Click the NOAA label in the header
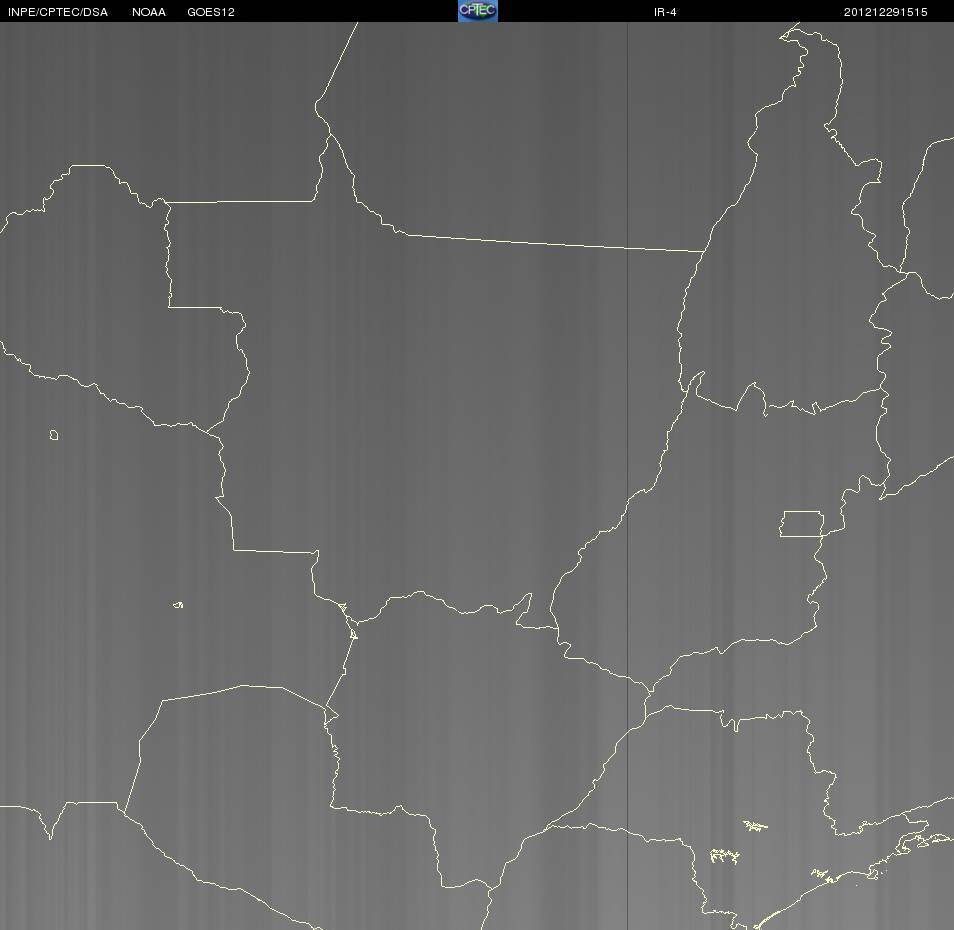Viewport: 954px width, 930px height. click(x=148, y=12)
